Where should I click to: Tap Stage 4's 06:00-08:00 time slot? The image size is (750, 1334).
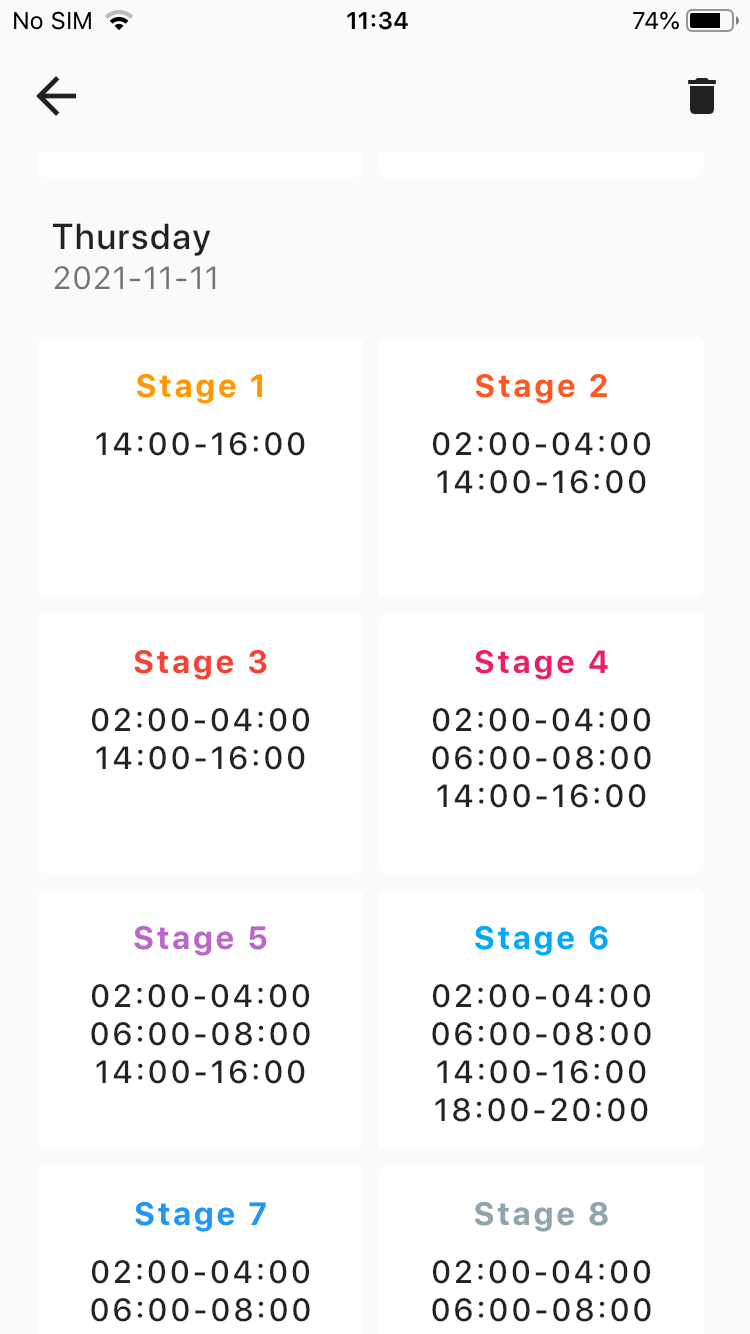click(541, 758)
